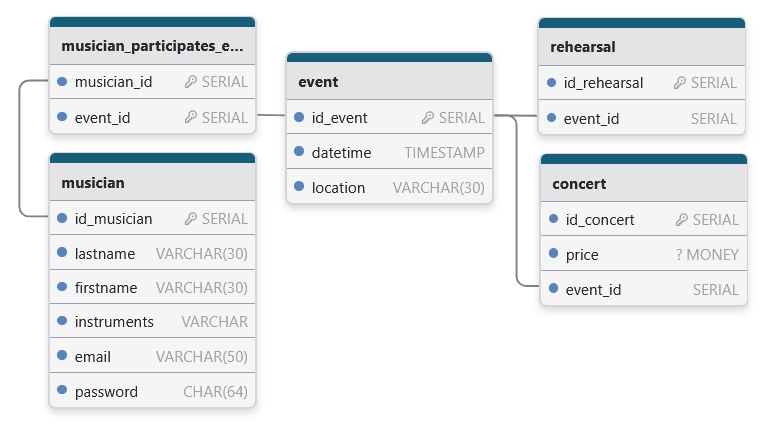Click the email VARCHAR(50) column row

152,357
